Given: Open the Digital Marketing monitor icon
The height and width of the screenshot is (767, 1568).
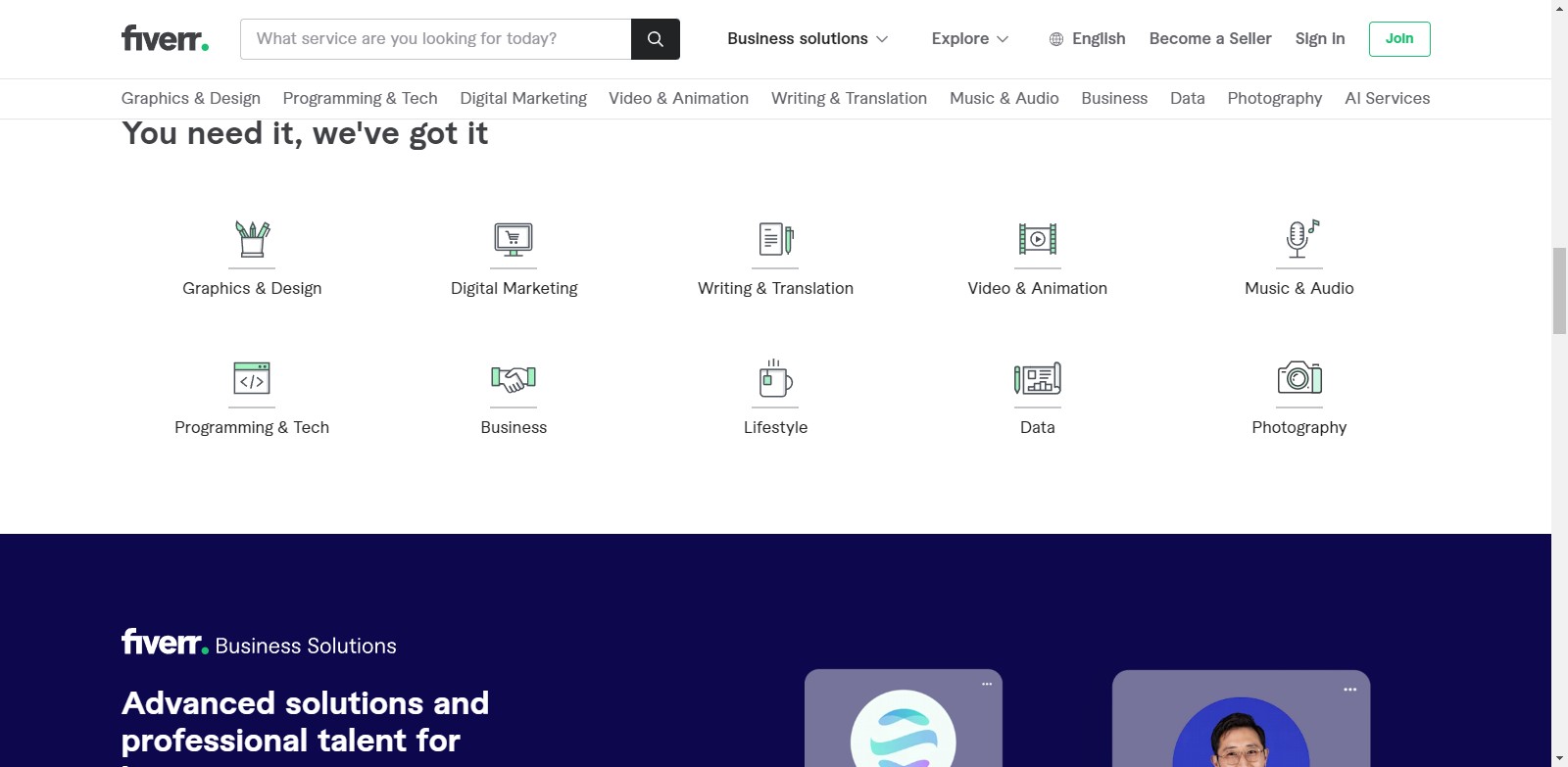Looking at the screenshot, I should tap(514, 239).
